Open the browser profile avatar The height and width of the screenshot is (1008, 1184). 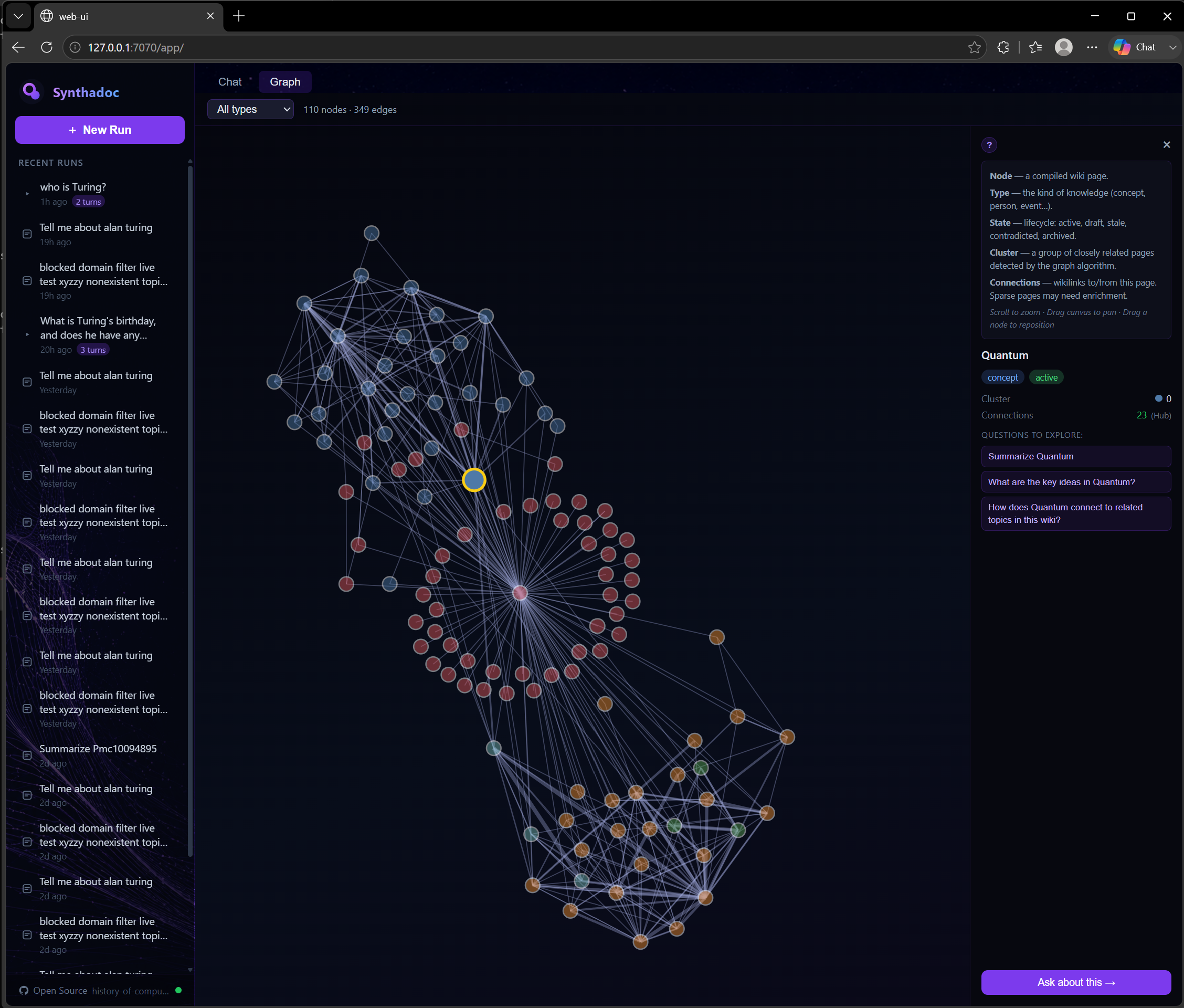pos(1063,47)
